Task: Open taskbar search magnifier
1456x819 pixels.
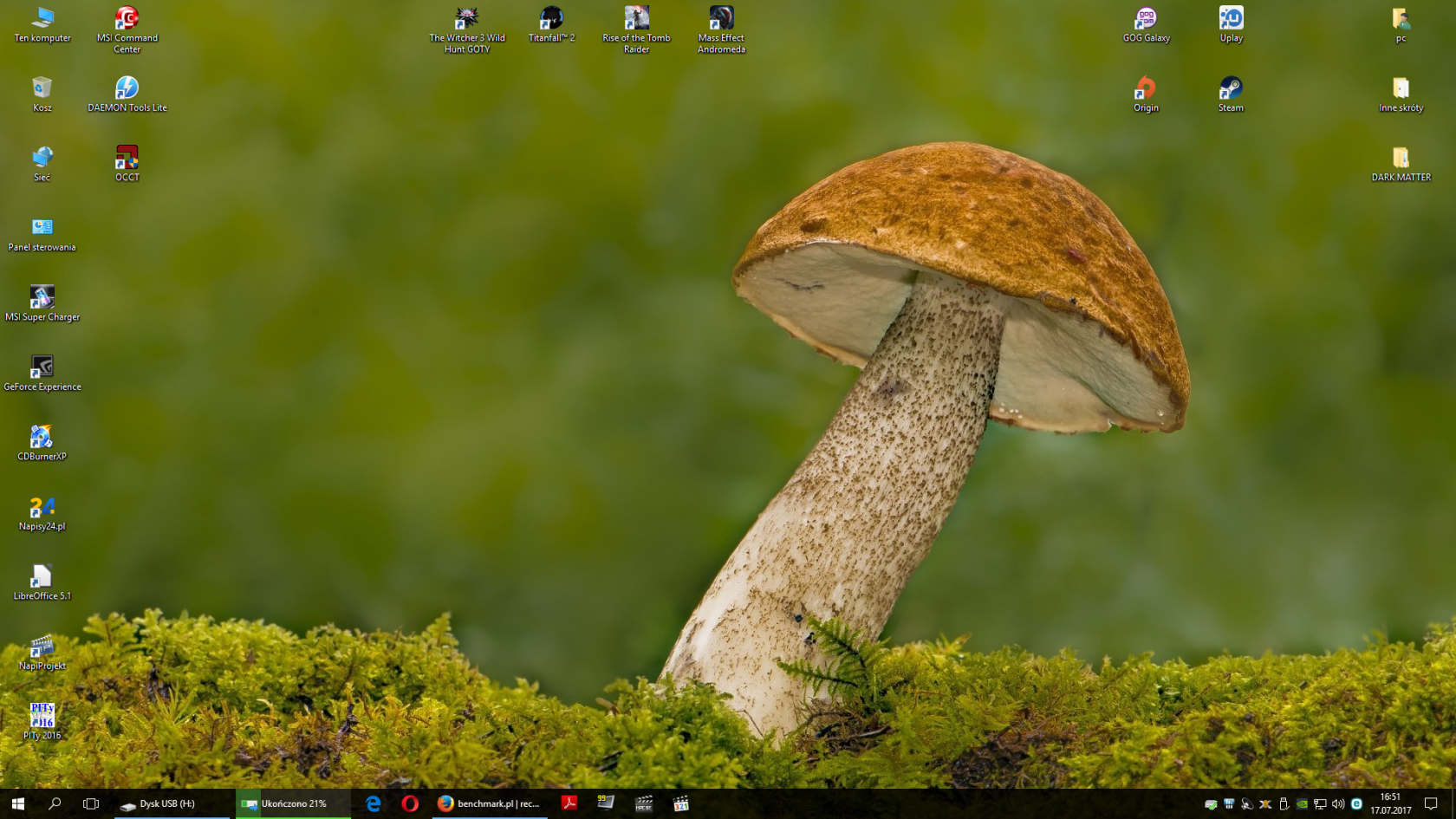Action: 55,803
